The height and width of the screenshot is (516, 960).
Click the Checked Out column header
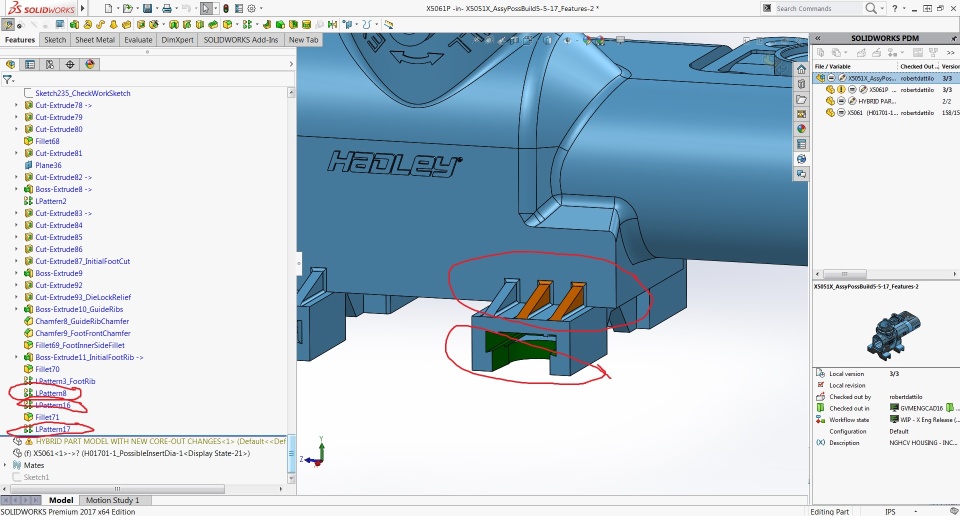917,66
